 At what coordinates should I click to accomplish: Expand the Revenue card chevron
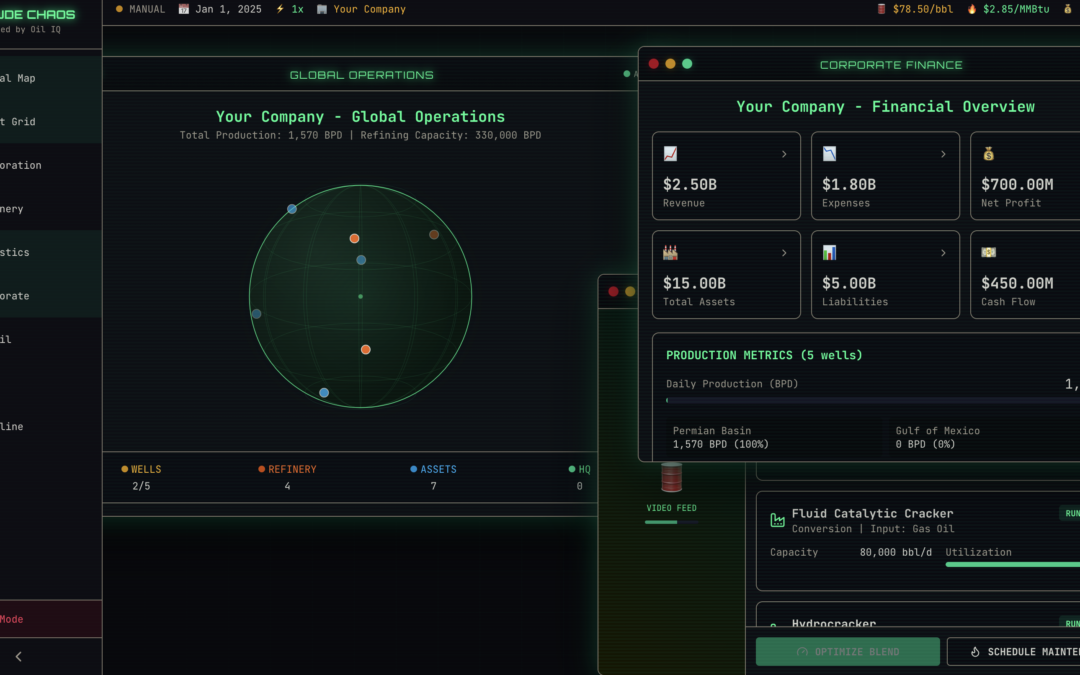pyautogui.click(x=784, y=154)
